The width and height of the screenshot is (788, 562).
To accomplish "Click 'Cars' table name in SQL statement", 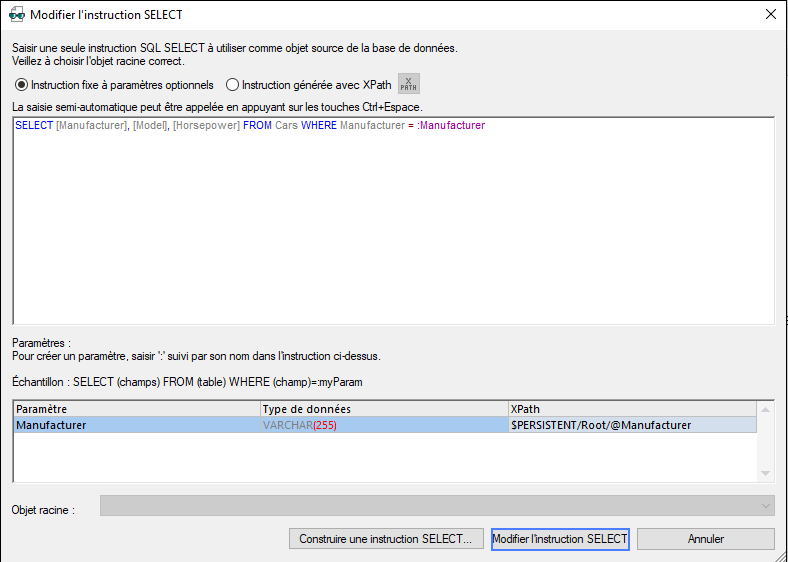I will 286,125.
